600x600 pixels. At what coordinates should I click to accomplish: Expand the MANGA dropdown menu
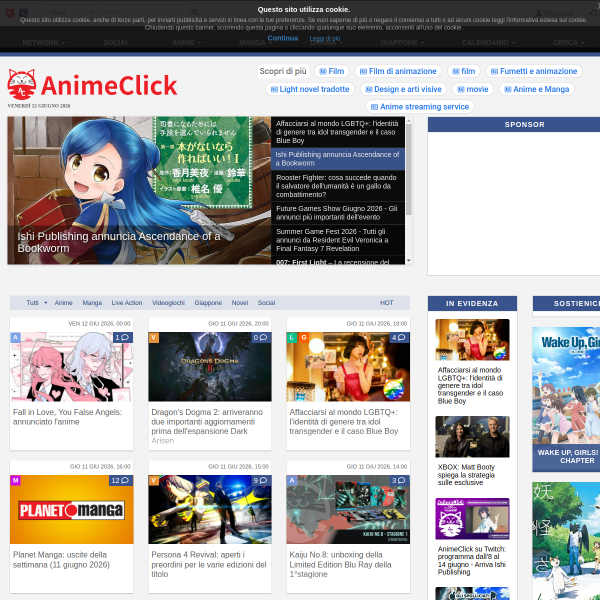point(255,42)
